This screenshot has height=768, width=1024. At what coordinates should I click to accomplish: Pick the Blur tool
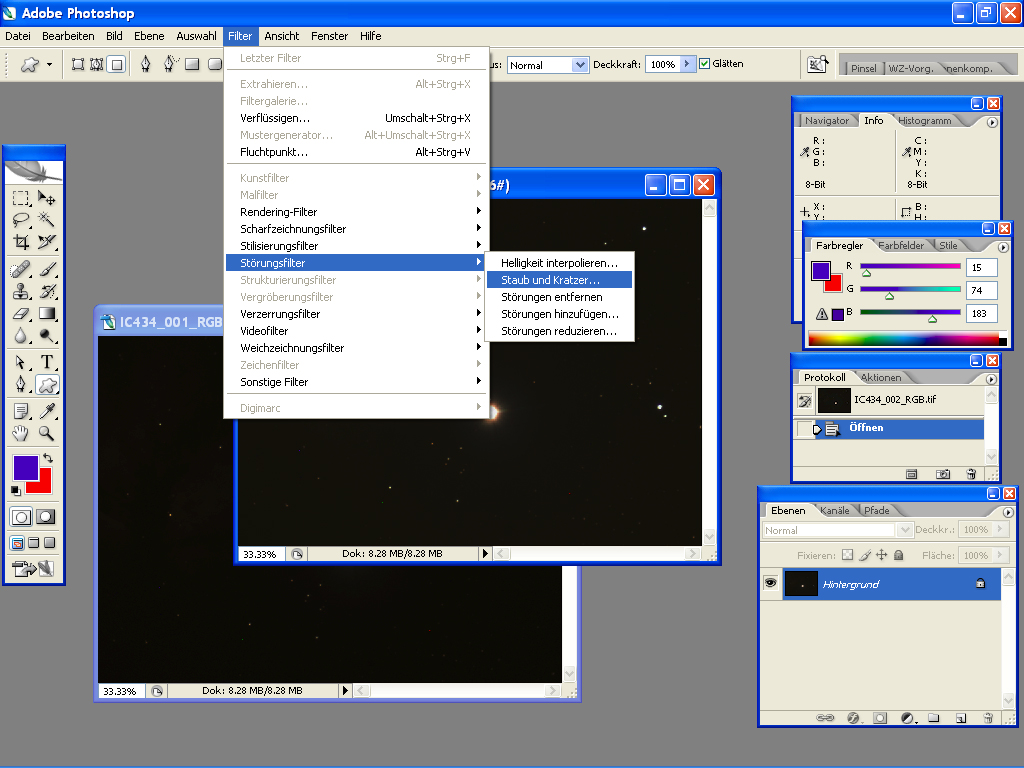21,336
